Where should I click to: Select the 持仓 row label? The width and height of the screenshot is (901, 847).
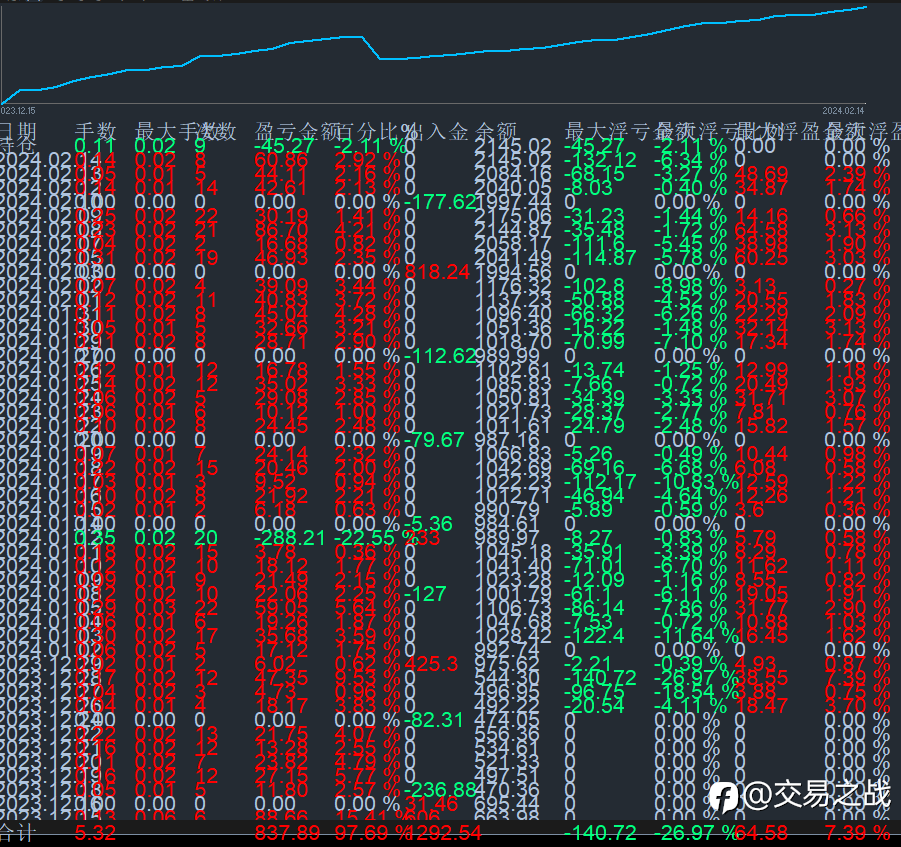tap(18, 145)
